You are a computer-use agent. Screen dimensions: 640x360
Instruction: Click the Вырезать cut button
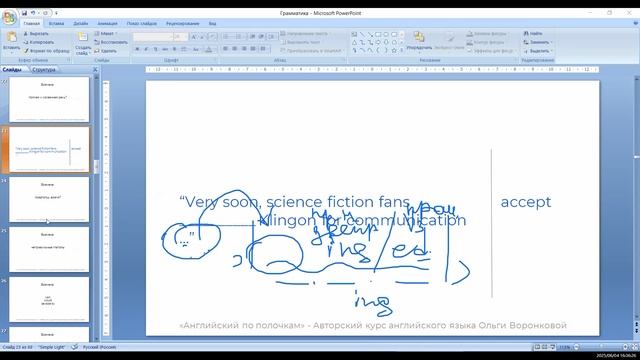pos(36,33)
